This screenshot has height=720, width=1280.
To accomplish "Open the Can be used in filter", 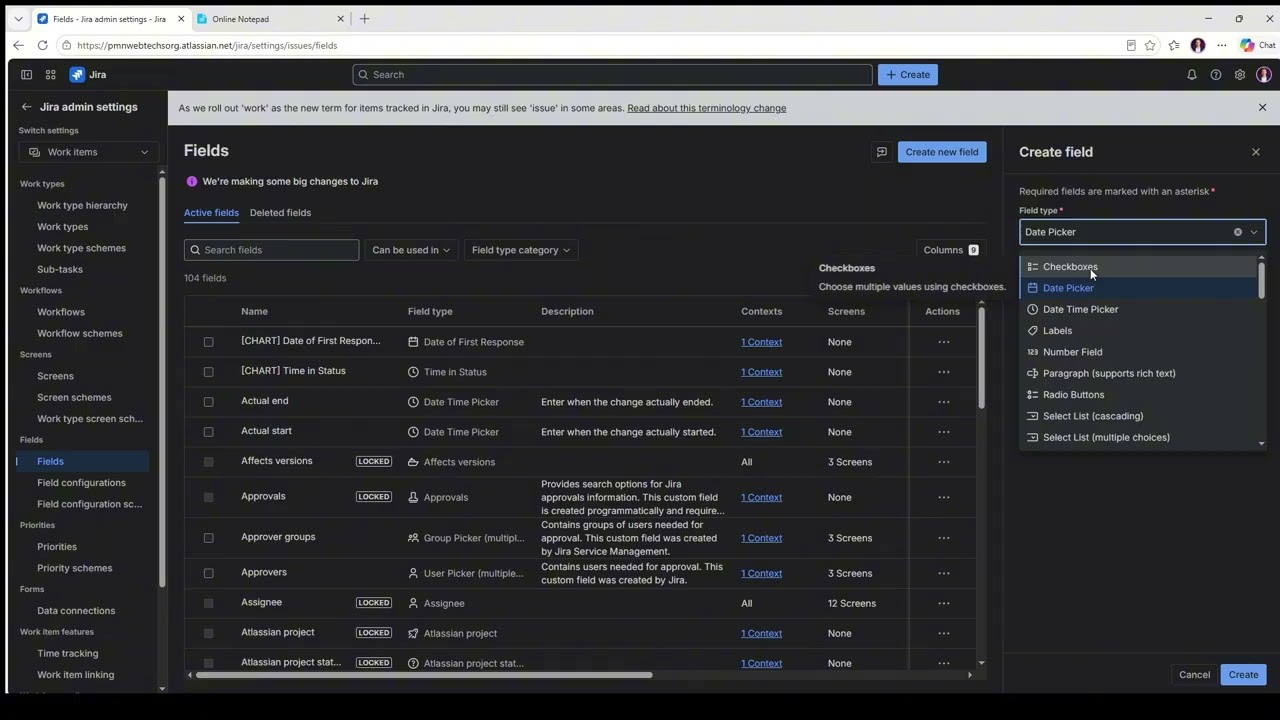I will click(411, 250).
